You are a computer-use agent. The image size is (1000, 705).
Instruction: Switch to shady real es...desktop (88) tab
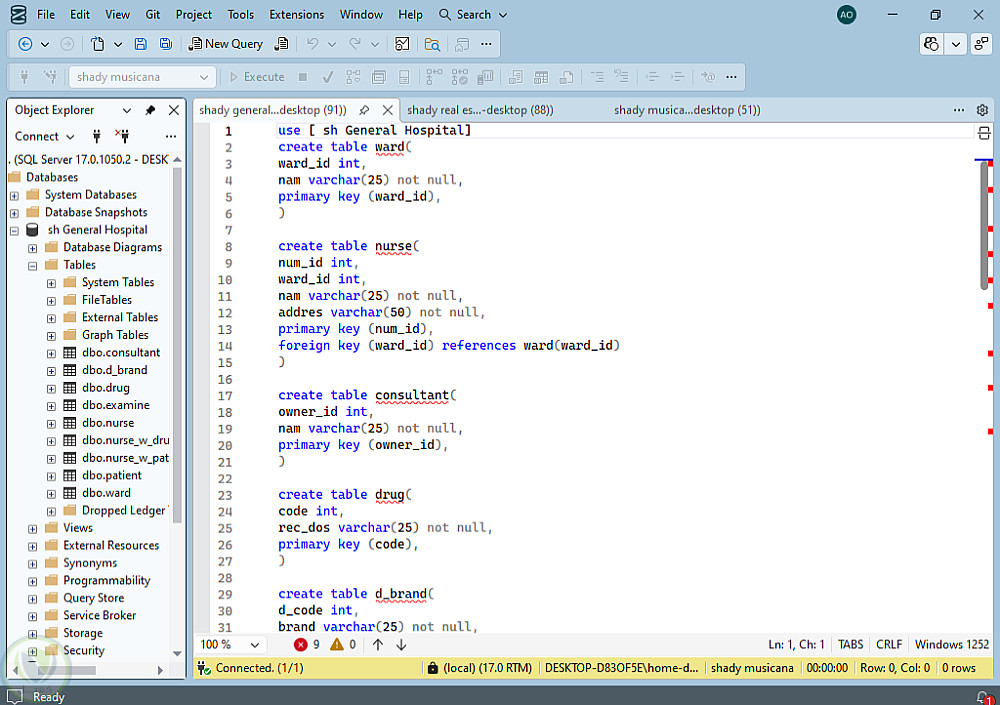pos(480,110)
